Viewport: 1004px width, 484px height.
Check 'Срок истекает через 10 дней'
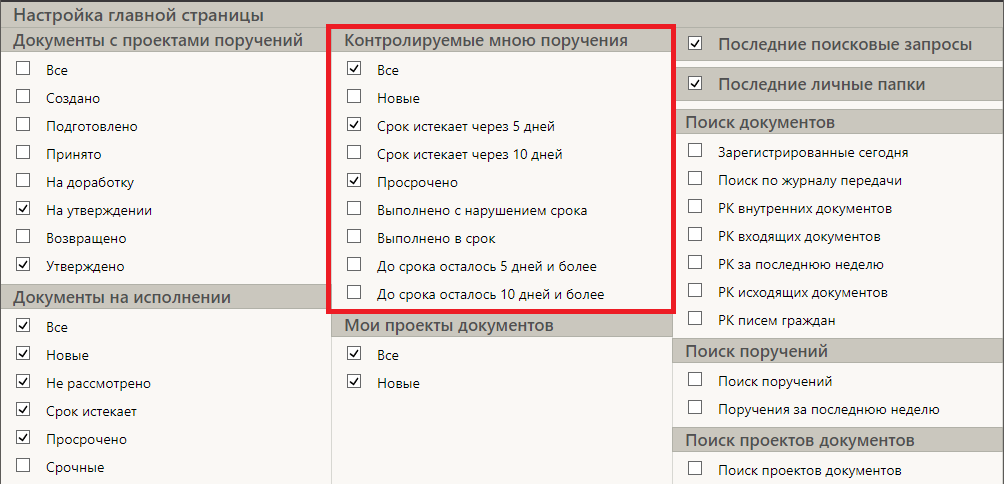(x=354, y=154)
